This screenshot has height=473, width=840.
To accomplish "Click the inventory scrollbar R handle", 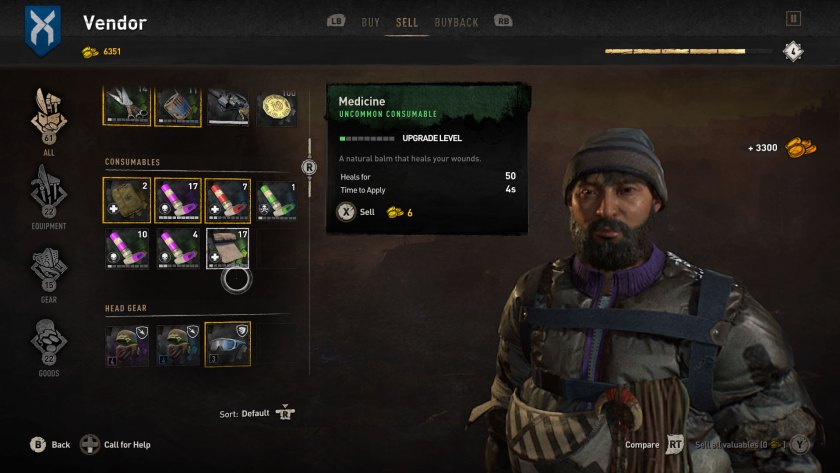I will pos(309,167).
